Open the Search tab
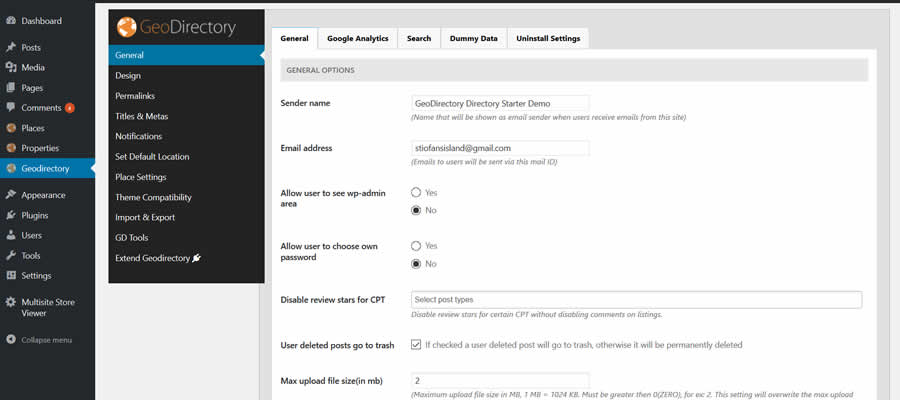The width and height of the screenshot is (900, 400). [x=419, y=38]
